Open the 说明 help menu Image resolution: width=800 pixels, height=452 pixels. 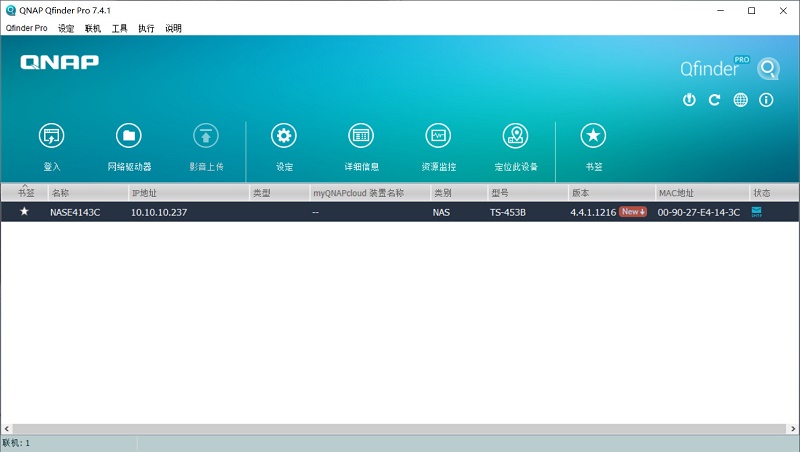pos(173,28)
